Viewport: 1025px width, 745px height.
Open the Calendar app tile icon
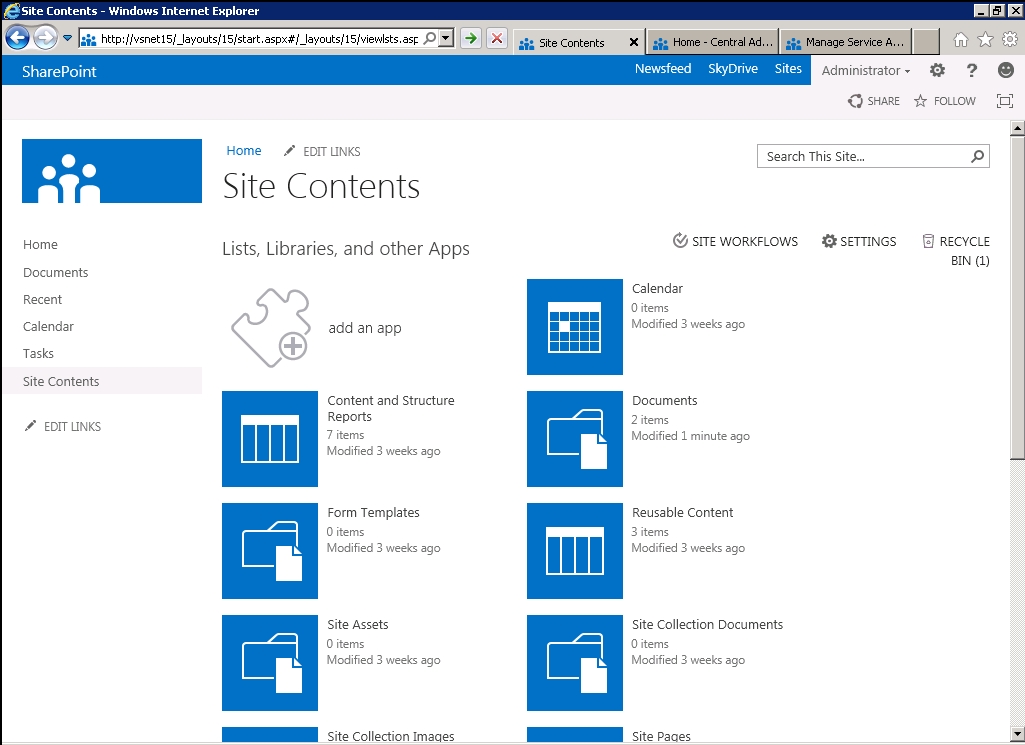(575, 327)
